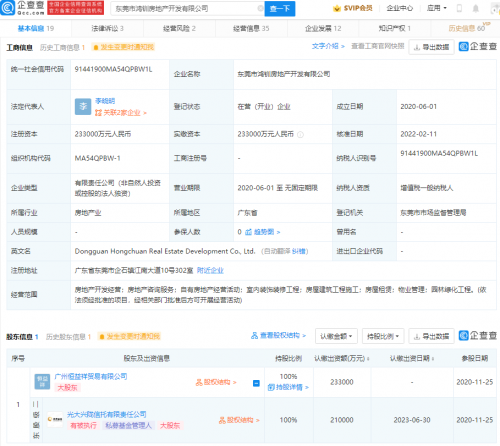The image size is (500, 446).
Task: Open the 附近企业 link
Action: pos(210,270)
